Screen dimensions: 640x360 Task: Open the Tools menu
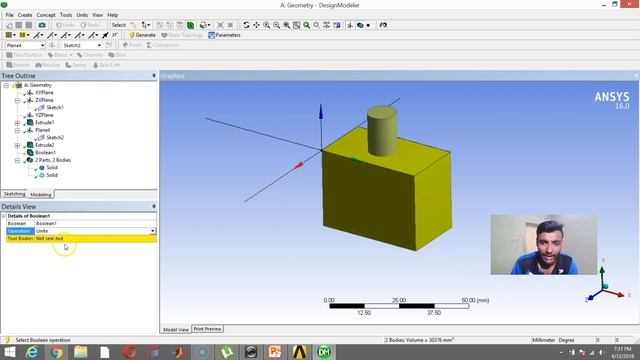pyautogui.click(x=66, y=15)
